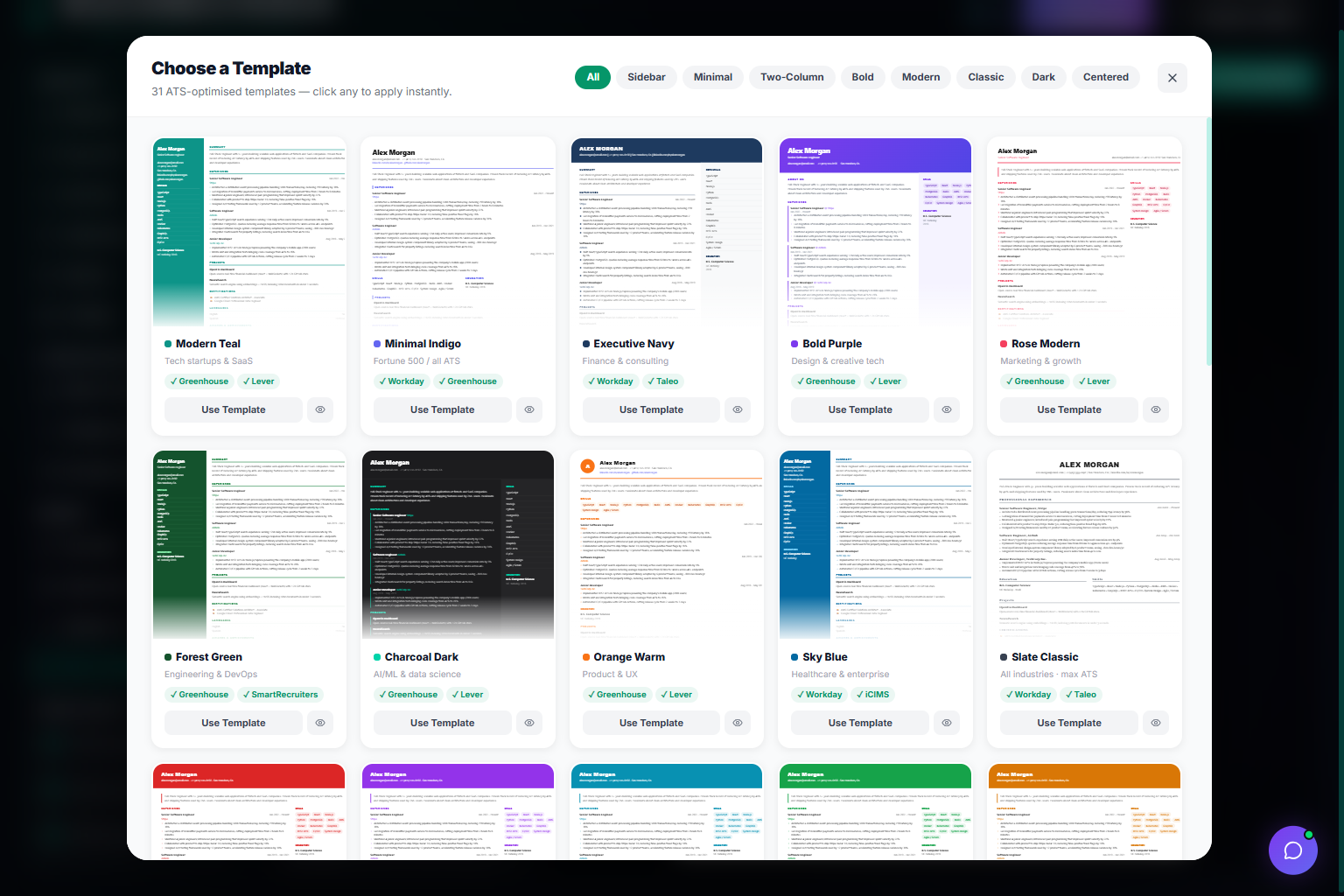Use Template for Sky Blue
This screenshot has height=896, width=1344.
(860, 723)
